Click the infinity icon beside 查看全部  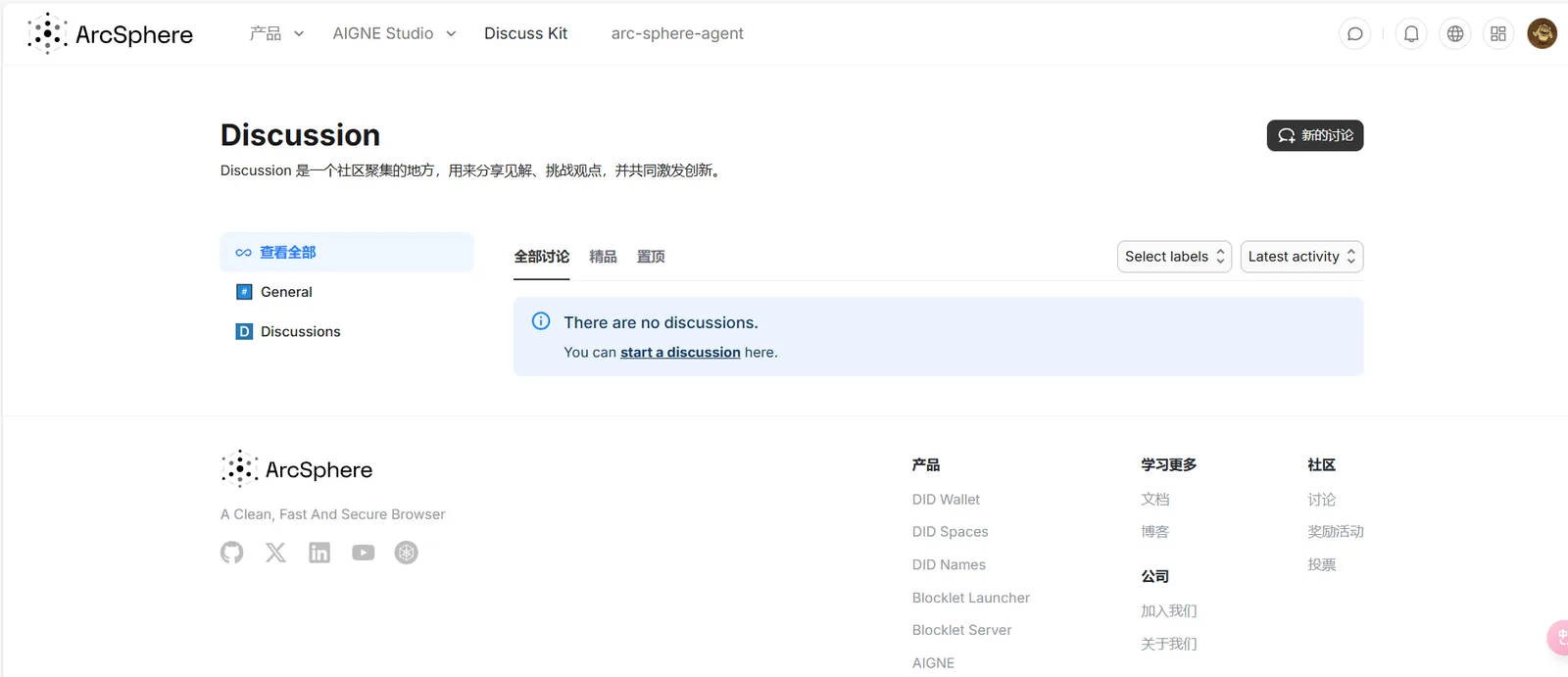point(244,253)
